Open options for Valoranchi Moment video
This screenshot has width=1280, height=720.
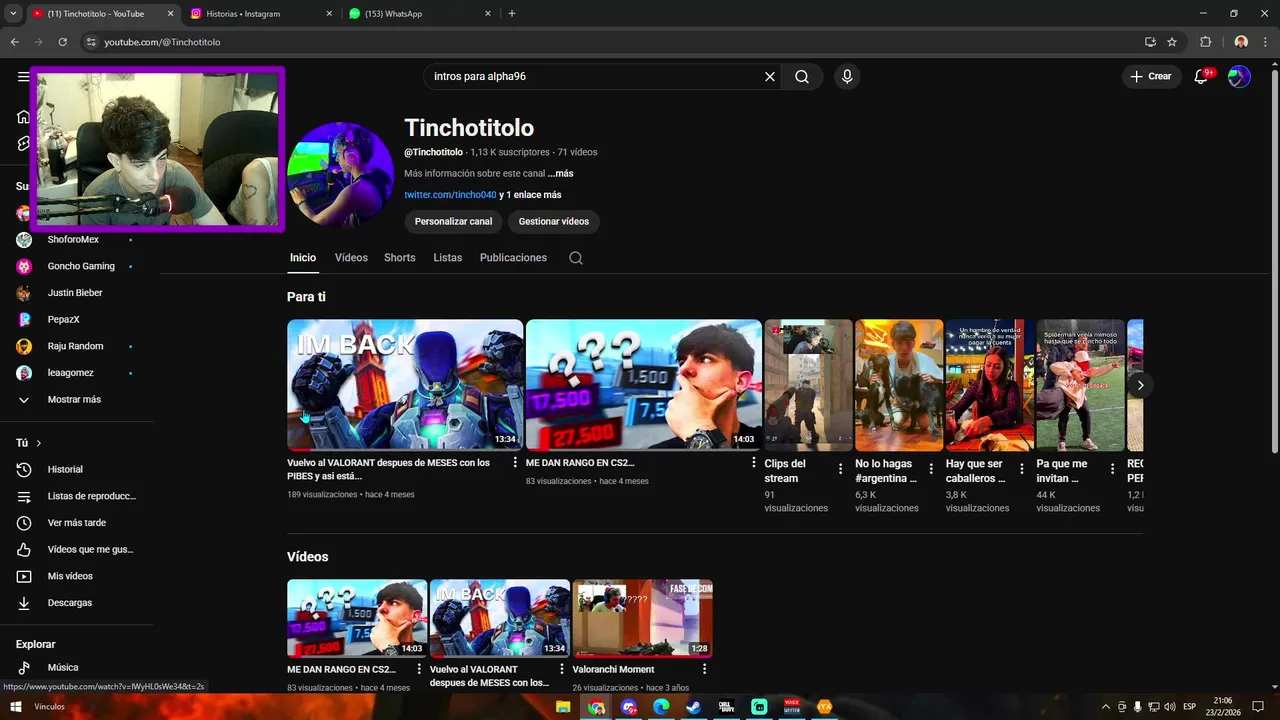[x=704, y=669]
